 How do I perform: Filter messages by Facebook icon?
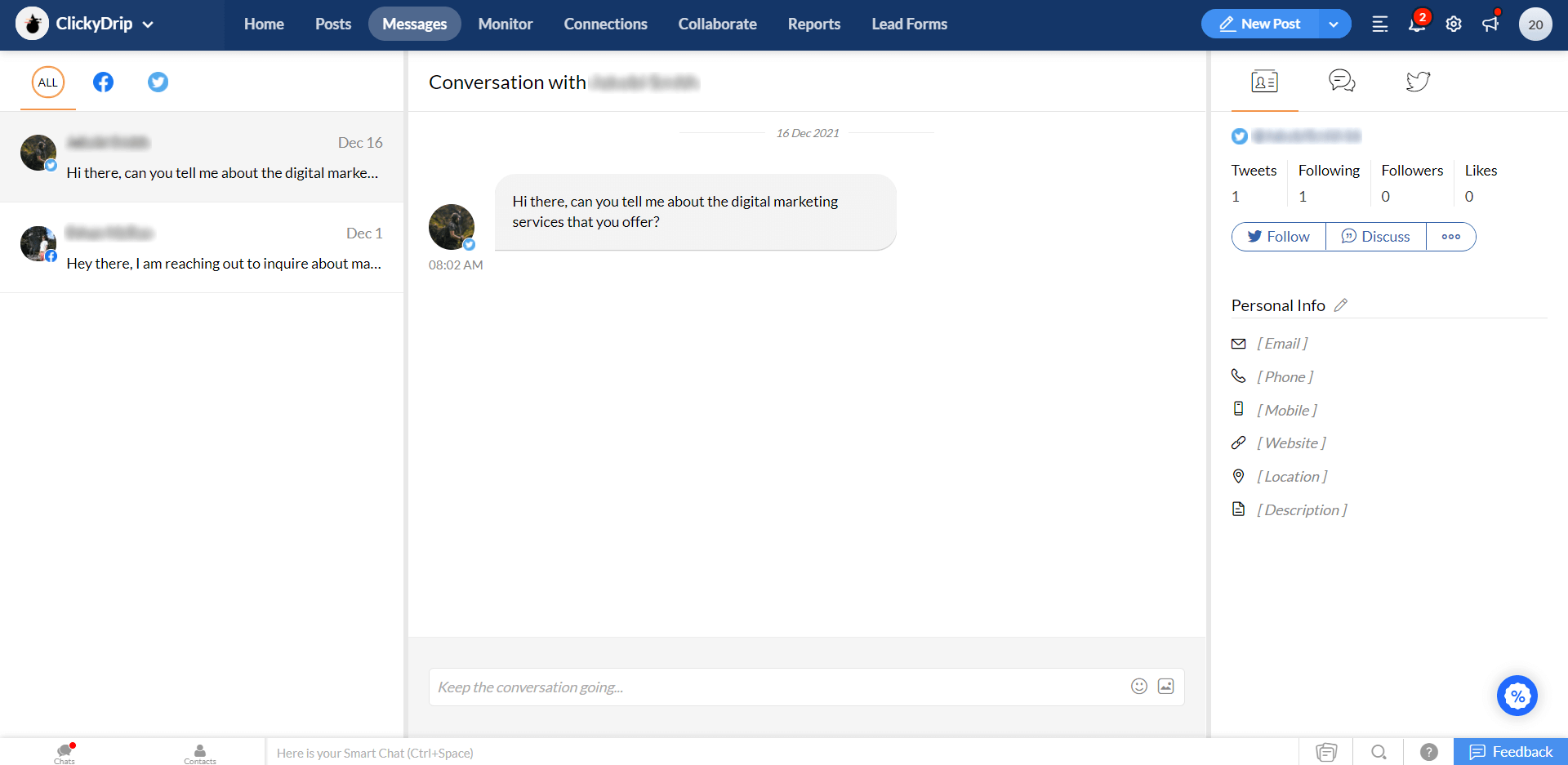tap(103, 82)
